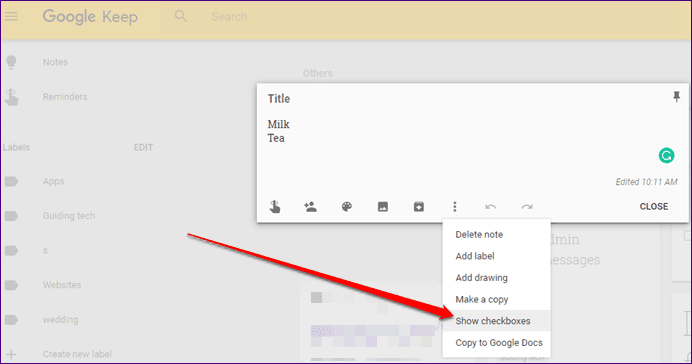This screenshot has height=364, width=692.
Task: Click the Guiding tech label tag icon
Action: click(11, 216)
